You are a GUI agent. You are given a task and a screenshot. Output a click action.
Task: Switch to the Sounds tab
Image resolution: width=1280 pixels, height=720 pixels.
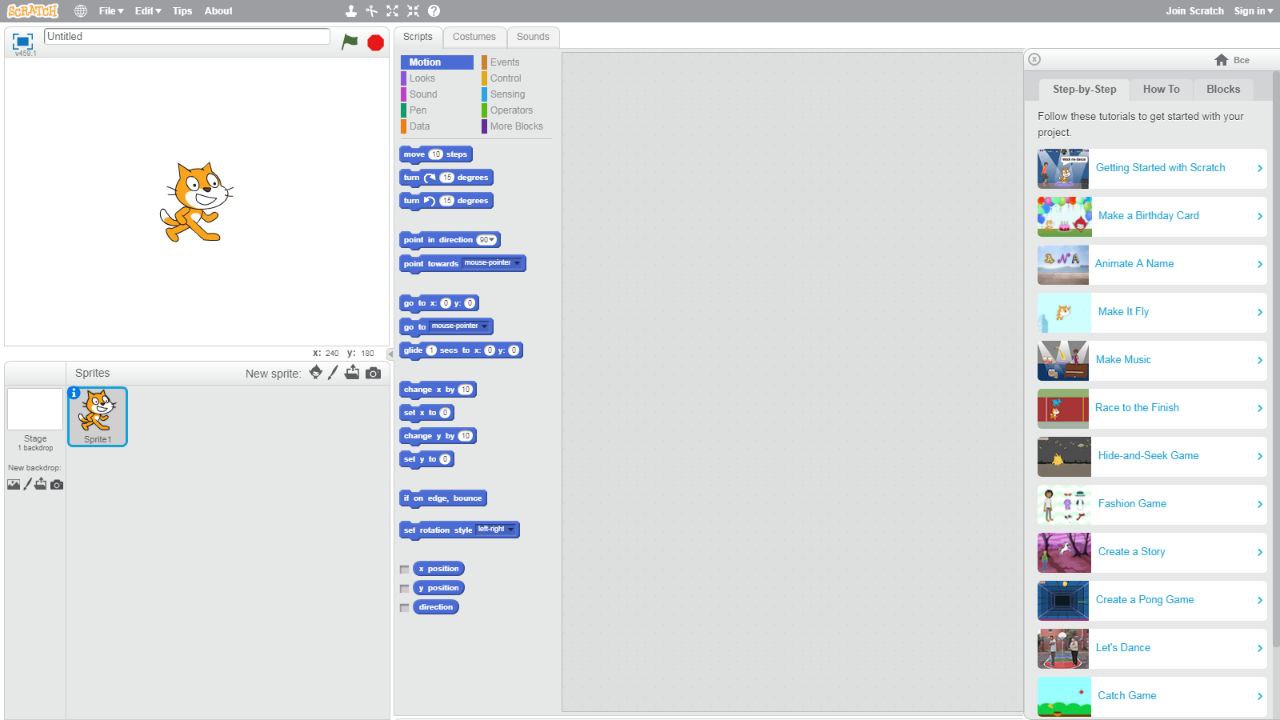coord(533,37)
